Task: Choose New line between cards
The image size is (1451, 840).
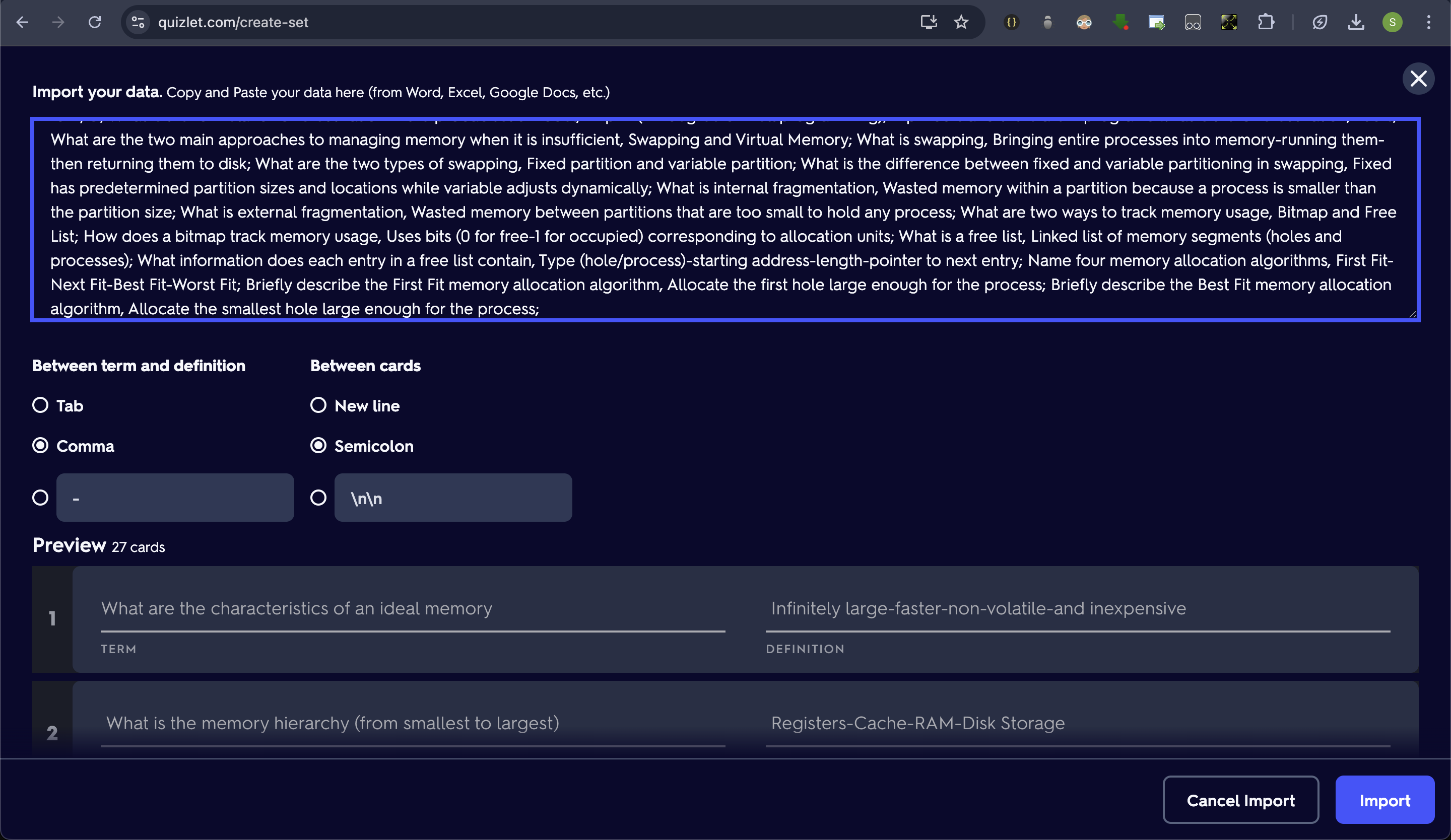Action: [x=318, y=405]
